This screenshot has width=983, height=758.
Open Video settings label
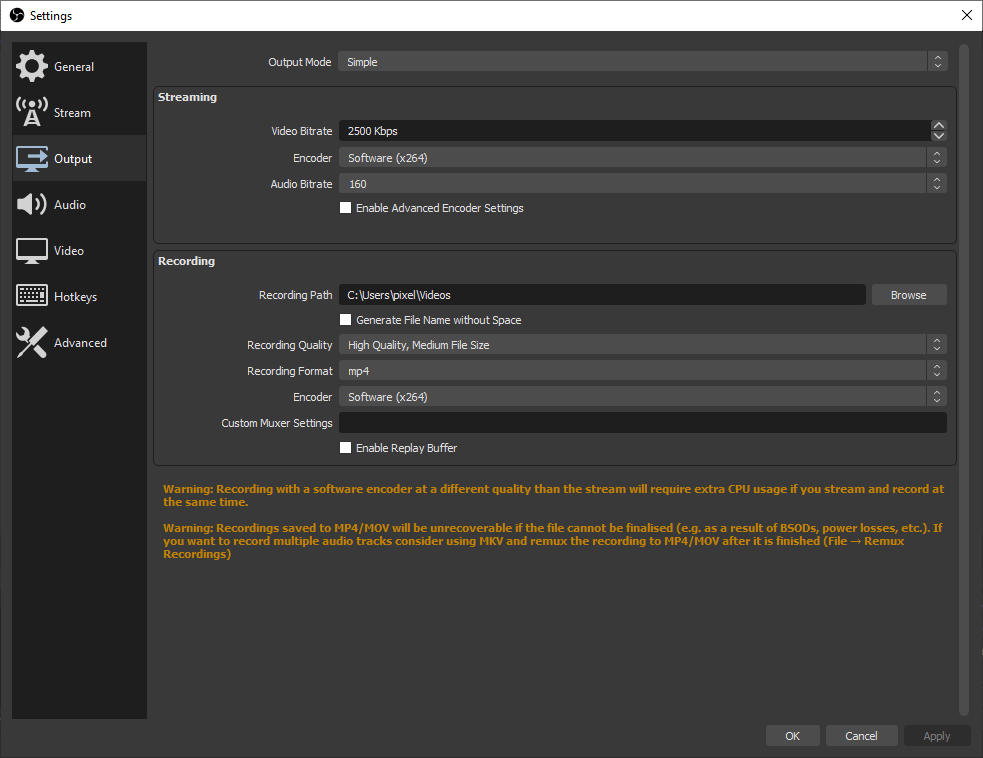click(x=68, y=251)
